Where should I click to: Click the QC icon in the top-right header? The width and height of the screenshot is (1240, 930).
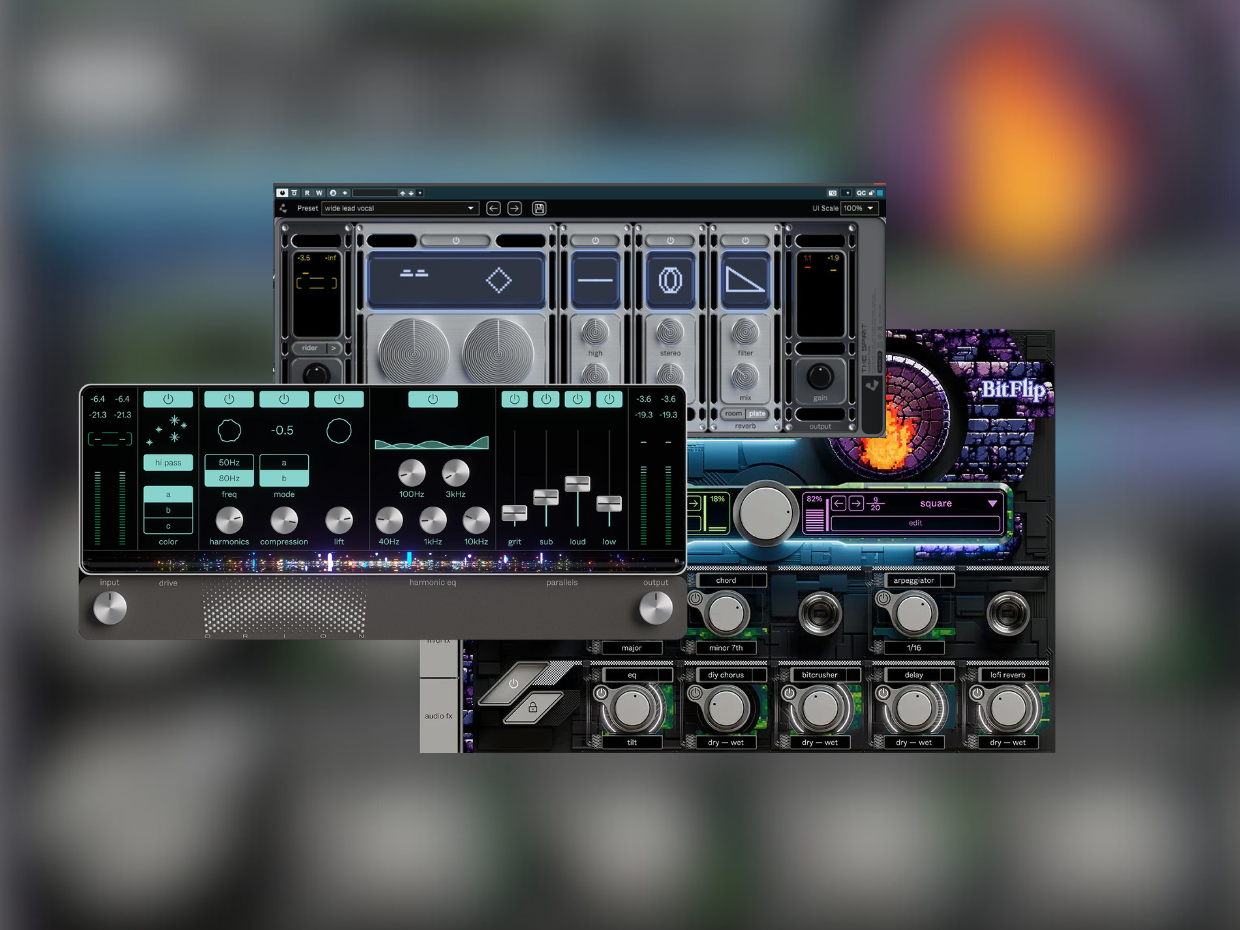861,193
